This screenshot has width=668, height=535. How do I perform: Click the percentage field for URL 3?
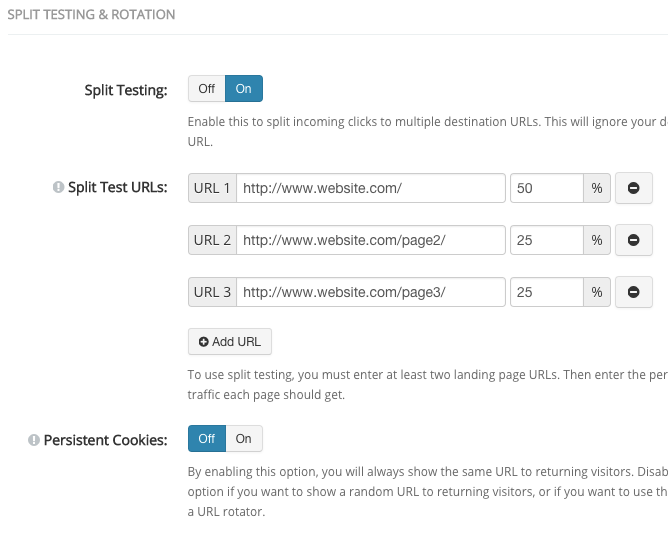coord(546,292)
